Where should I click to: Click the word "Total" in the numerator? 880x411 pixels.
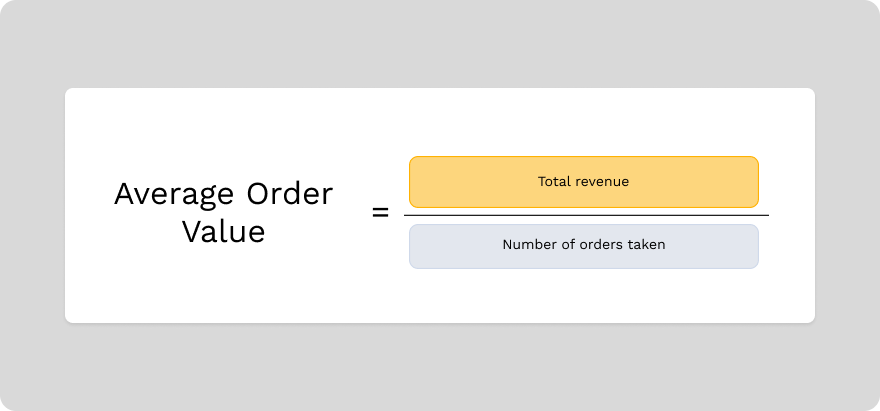554,181
